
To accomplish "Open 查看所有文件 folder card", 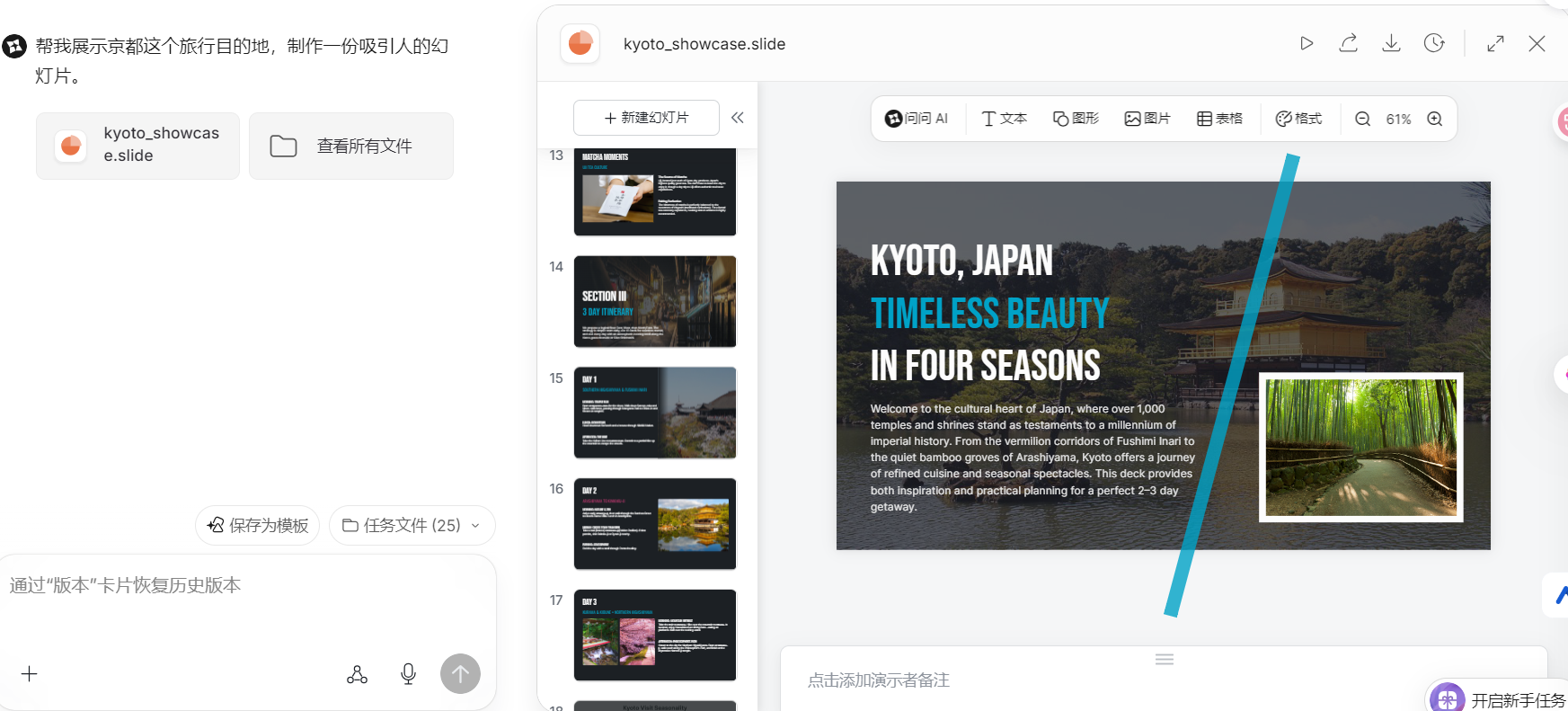I will point(350,146).
